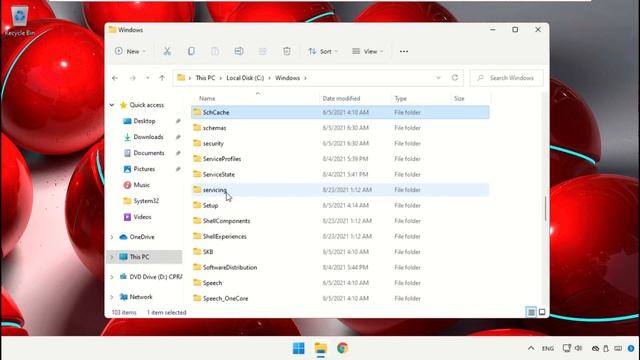This screenshot has width=640, height=360.
Task: Select the SoftwareDistribution folder
Action: pos(340,267)
